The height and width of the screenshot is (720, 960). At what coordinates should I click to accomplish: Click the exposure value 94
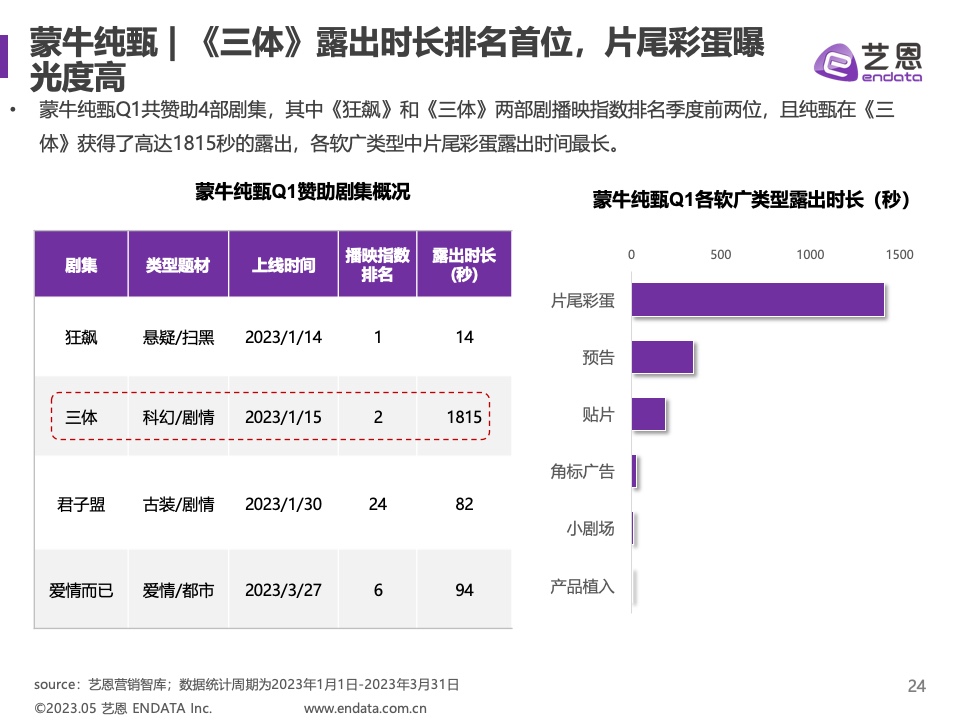464,590
